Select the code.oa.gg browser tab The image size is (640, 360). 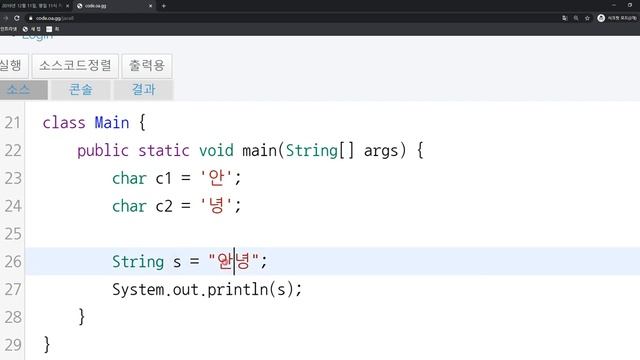click(x=115, y=6)
